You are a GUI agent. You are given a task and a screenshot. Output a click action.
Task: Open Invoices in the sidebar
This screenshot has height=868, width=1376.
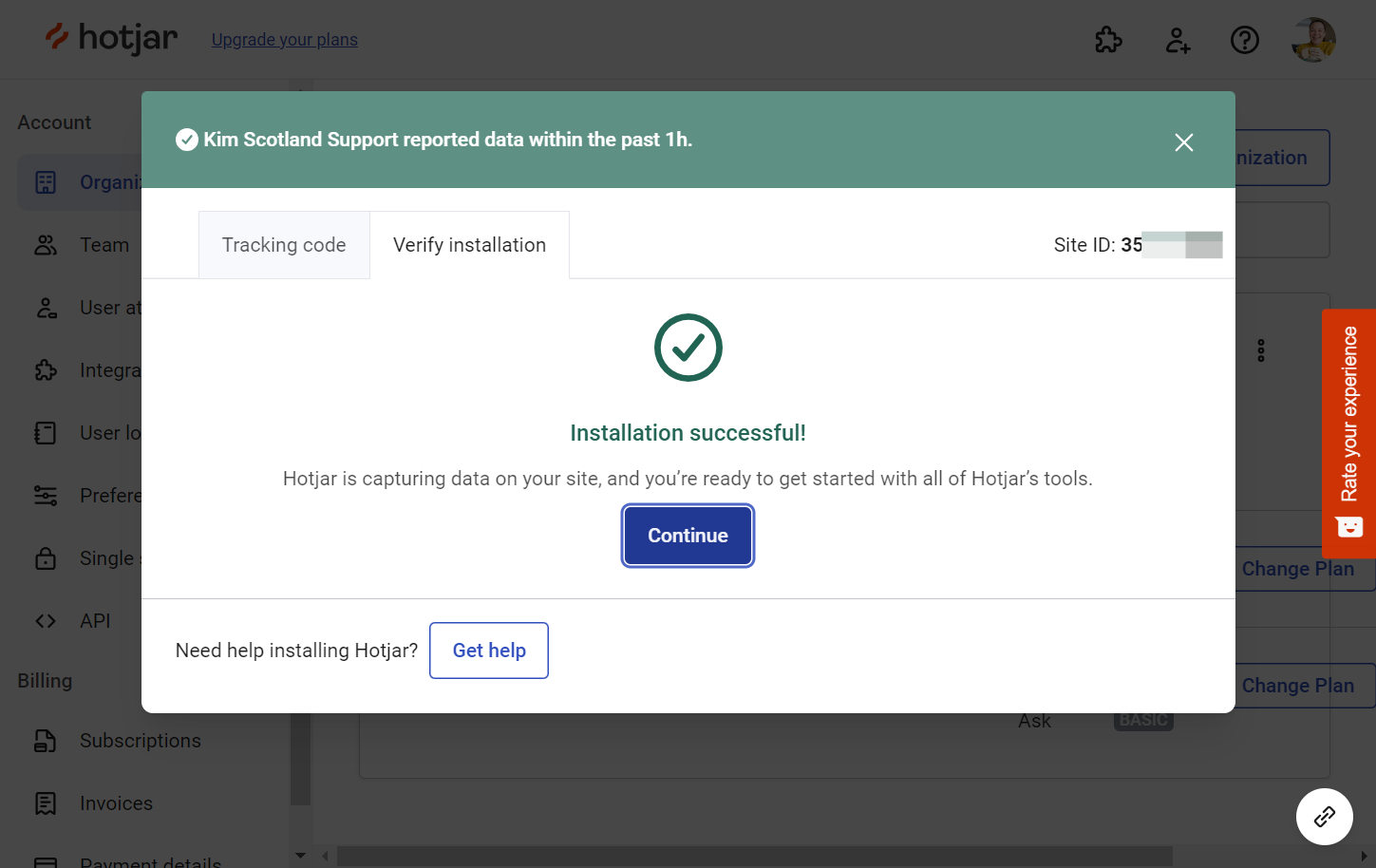tap(116, 803)
